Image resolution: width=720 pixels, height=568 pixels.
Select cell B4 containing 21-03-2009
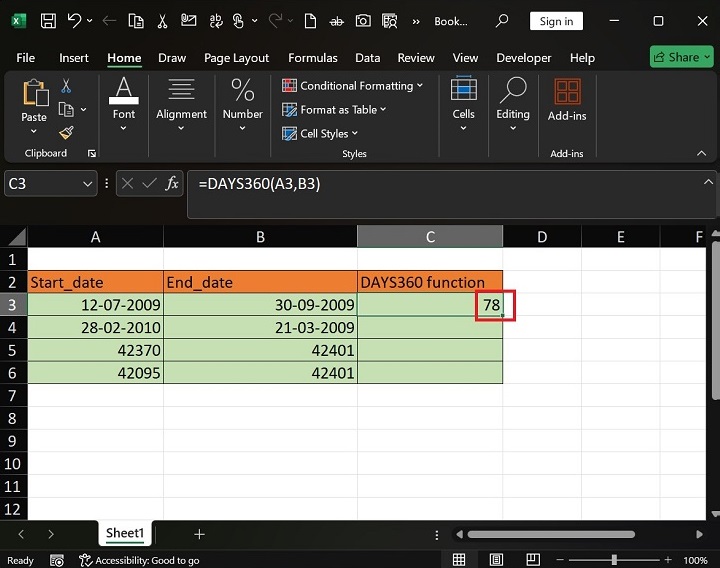[x=260, y=328]
